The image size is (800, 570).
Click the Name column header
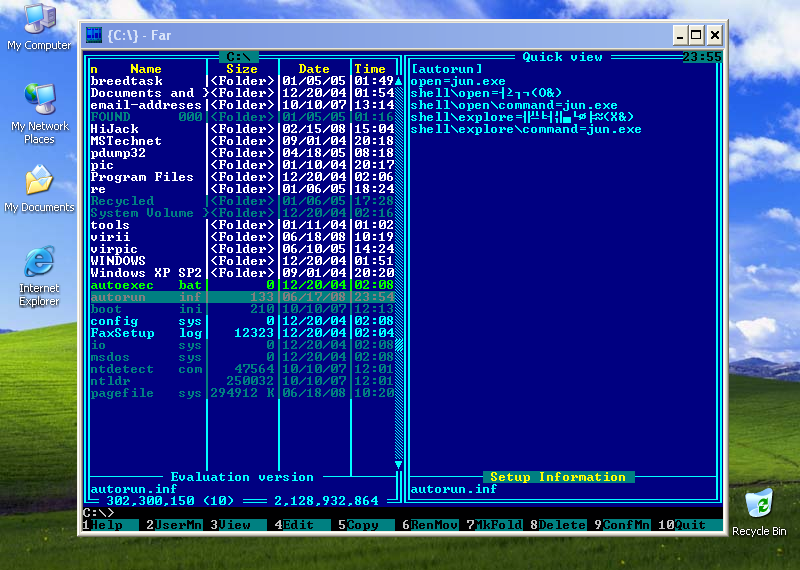click(146, 69)
